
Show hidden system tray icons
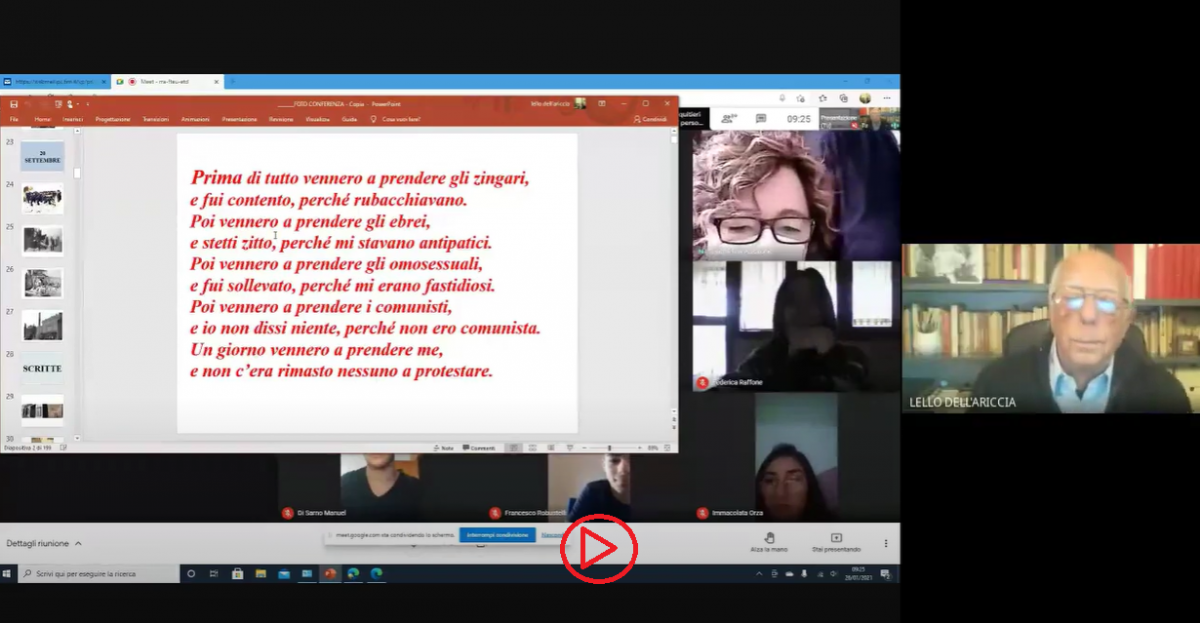click(759, 574)
